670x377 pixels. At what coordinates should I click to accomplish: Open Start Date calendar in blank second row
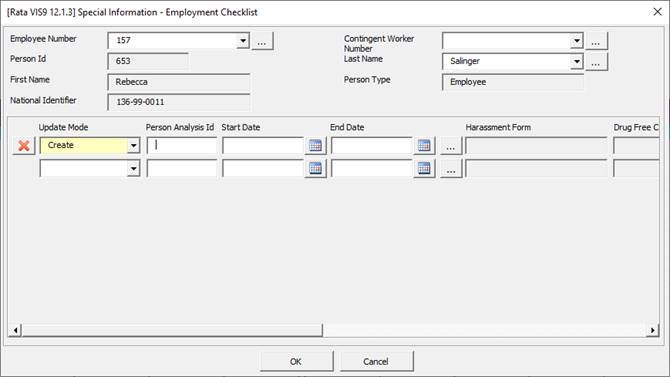coord(315,168)
